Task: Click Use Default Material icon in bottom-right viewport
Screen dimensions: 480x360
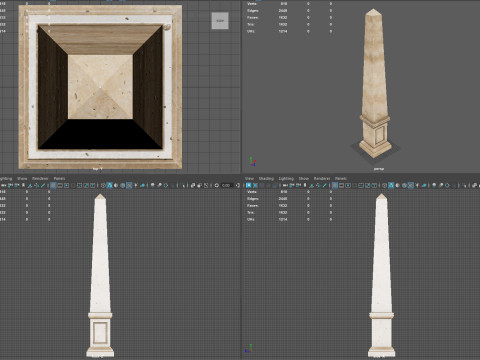Action: 397,185
